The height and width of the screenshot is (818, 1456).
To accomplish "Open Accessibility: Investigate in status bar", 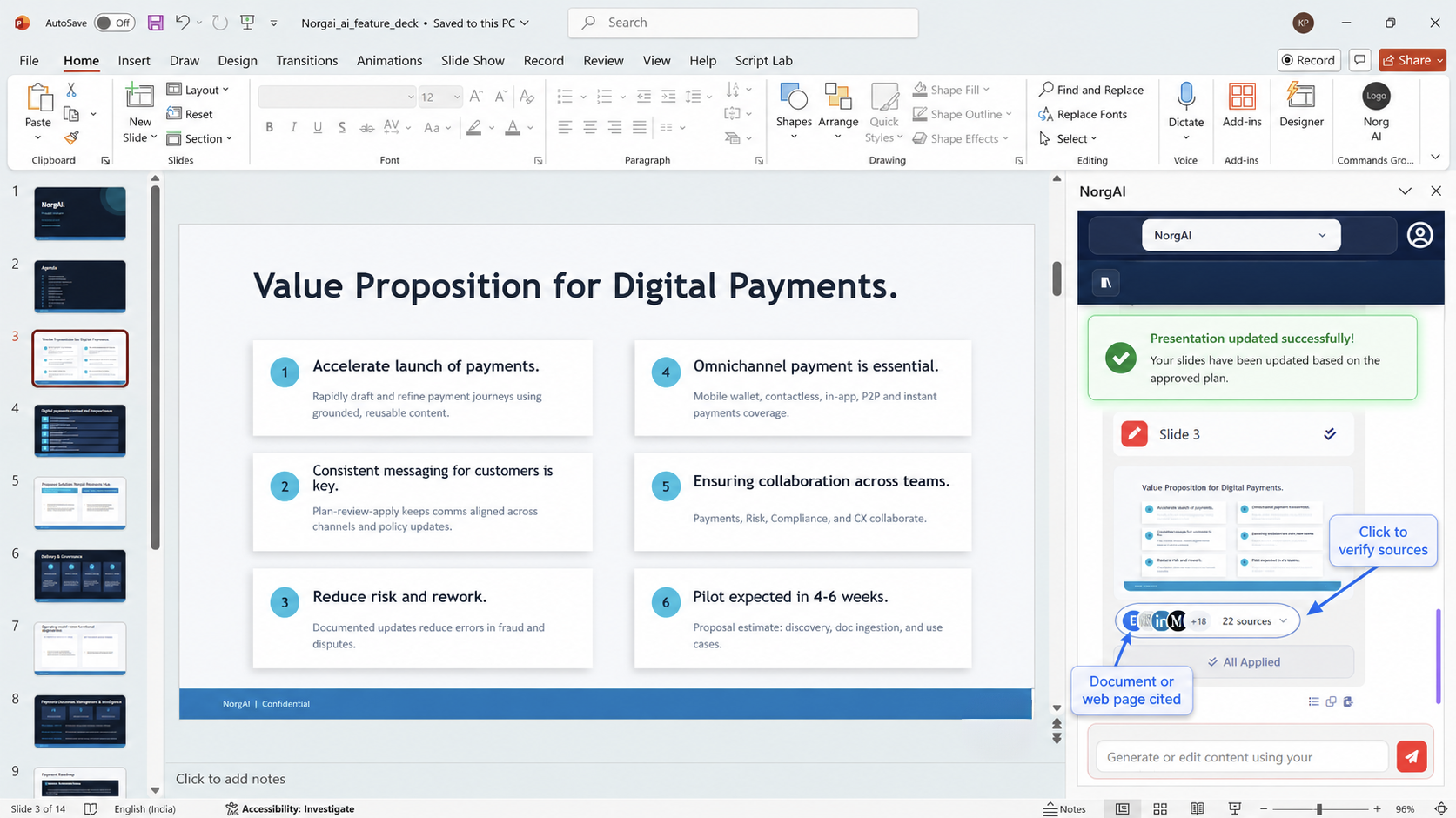I will pyautogui.click(x=290, y=808).
